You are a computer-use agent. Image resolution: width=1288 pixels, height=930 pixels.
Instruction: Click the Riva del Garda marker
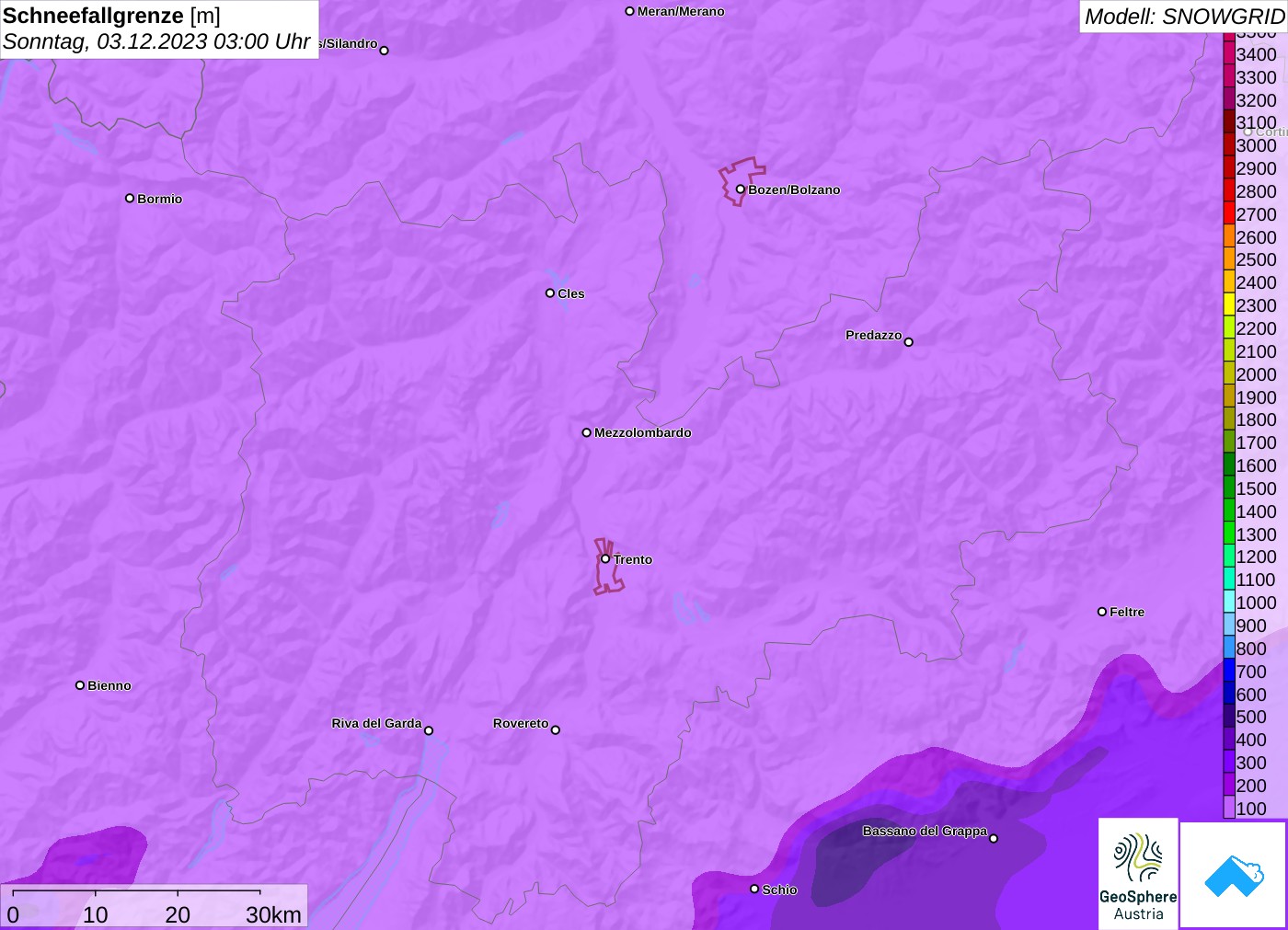[428, 730]
